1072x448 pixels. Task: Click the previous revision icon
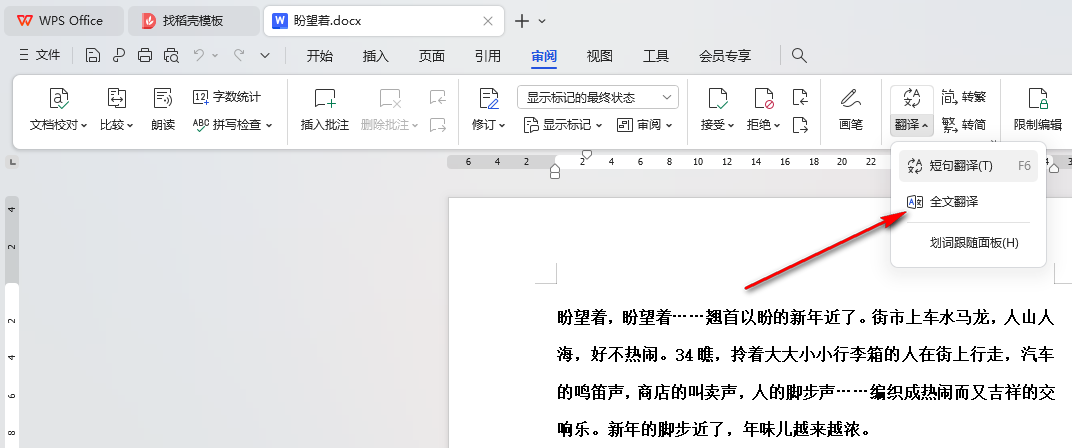tap(800, 98)
